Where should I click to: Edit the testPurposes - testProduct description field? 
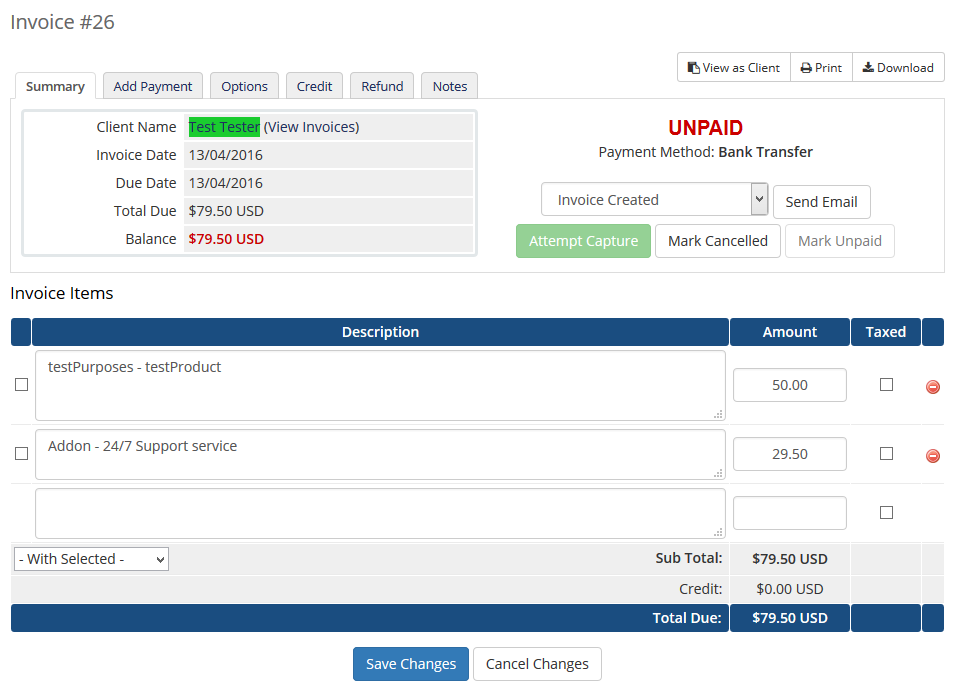(380, 385)
